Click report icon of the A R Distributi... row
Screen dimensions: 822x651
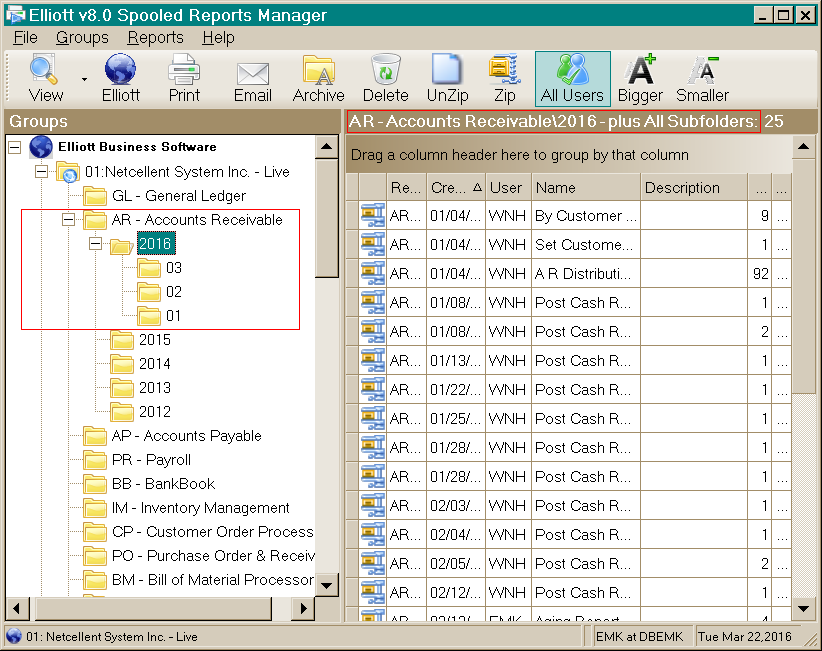click(373, 273)
